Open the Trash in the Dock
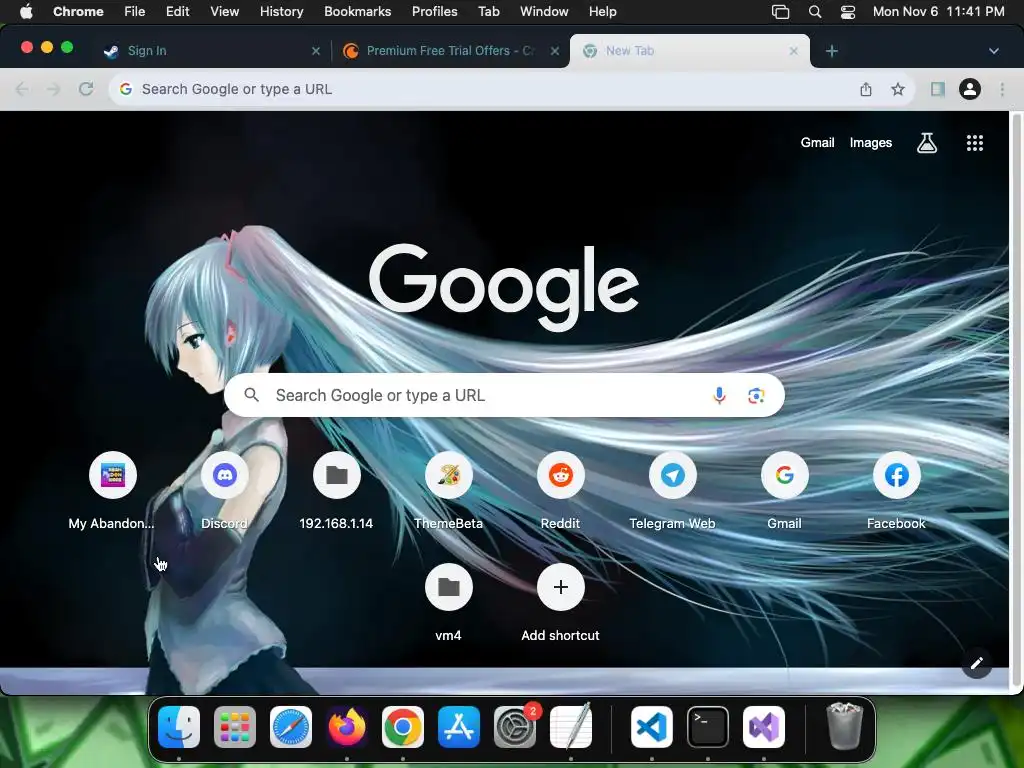The image size is (1024, 768). coord(844,726)
